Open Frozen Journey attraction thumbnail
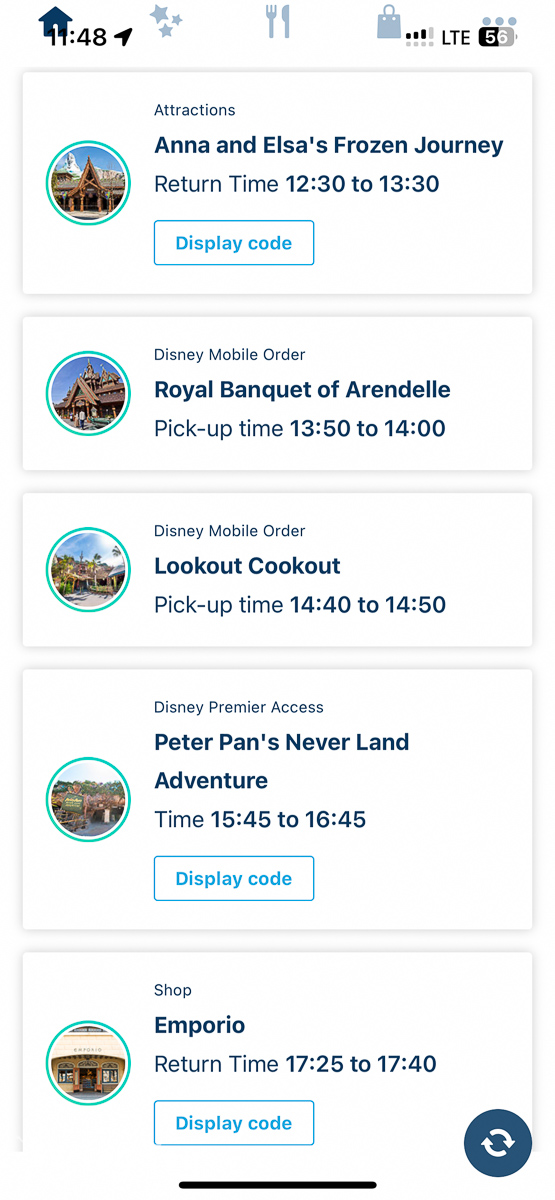The image size is (555, 1200). [89, 183]
